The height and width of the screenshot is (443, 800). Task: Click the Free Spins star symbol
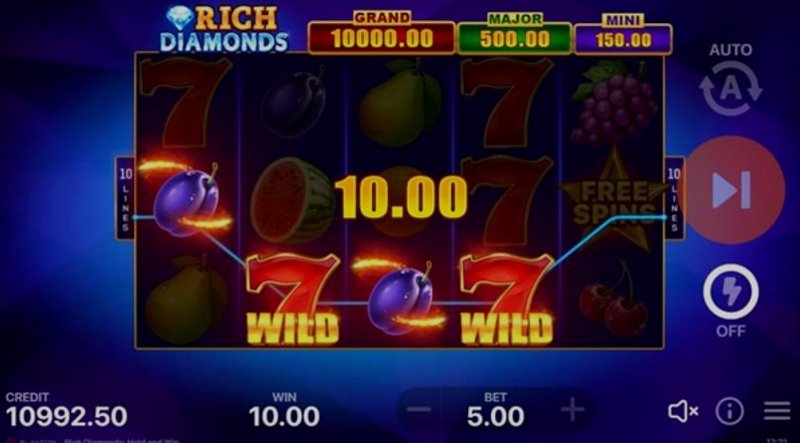[x=614, y=200]
